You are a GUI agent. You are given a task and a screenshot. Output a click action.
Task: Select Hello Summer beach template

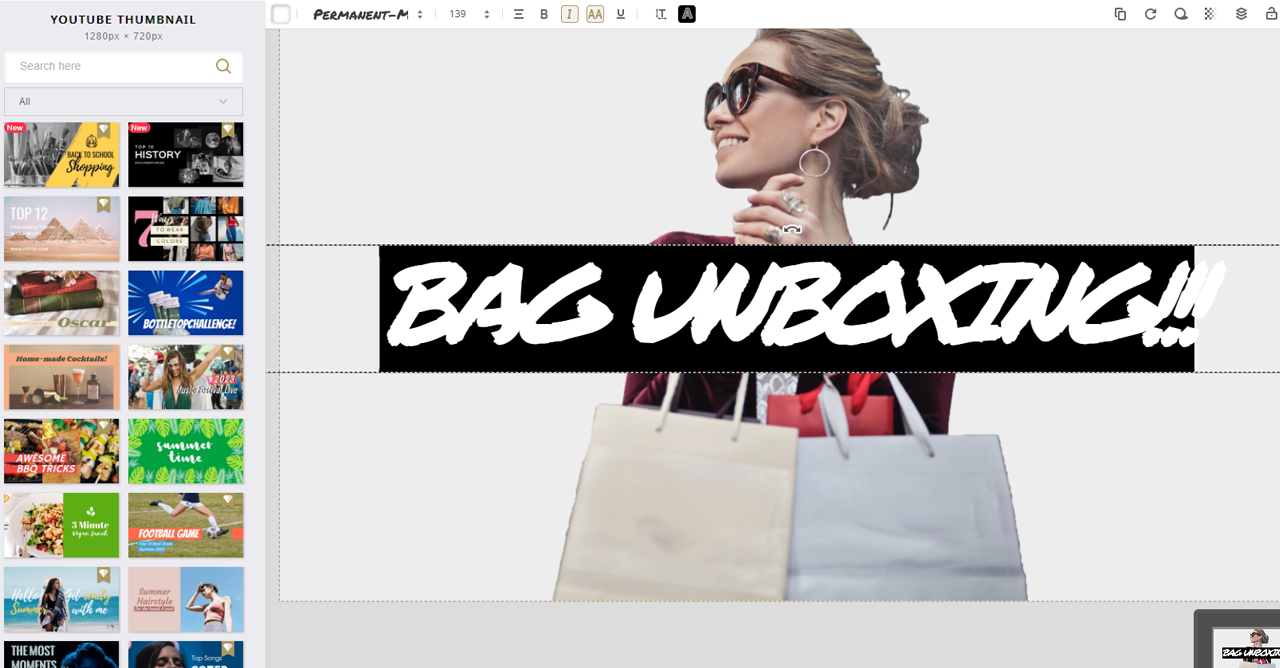point(62,599)
